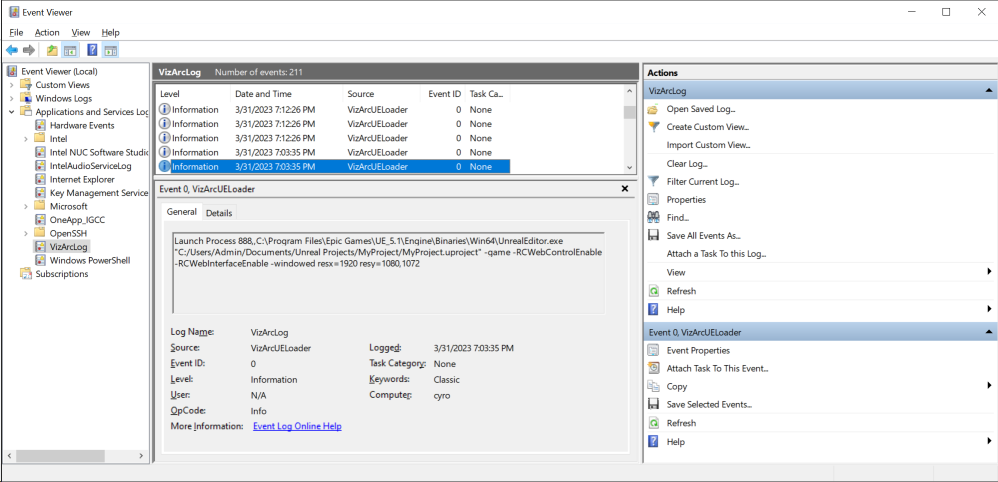Expand the Custom Views tree node

point(12,85)
